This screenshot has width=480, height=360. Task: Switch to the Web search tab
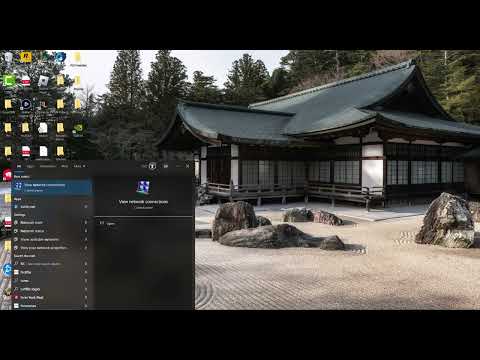(x=65, y=166)
